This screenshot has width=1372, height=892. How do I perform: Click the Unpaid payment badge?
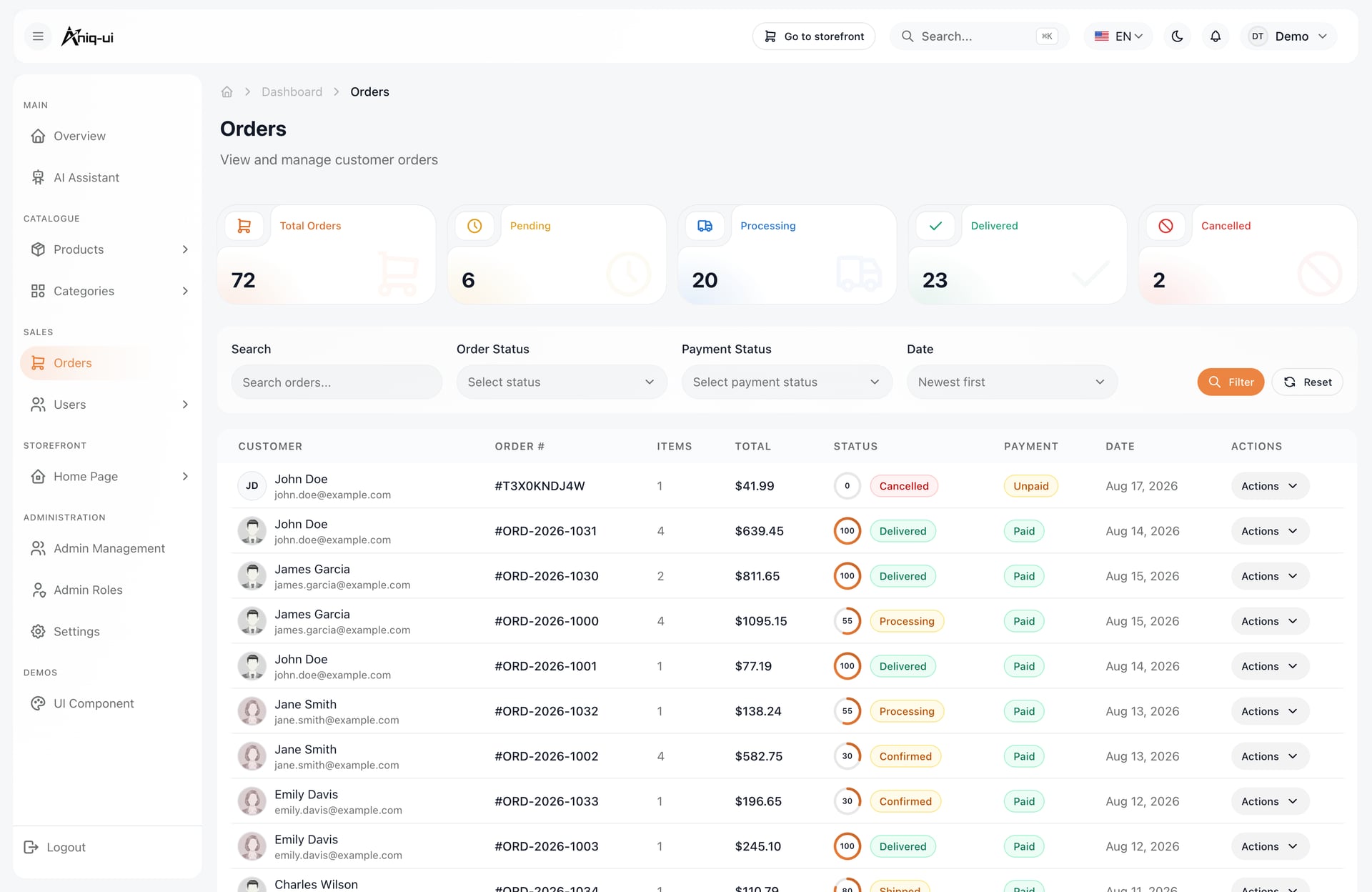coord(1030,486)
